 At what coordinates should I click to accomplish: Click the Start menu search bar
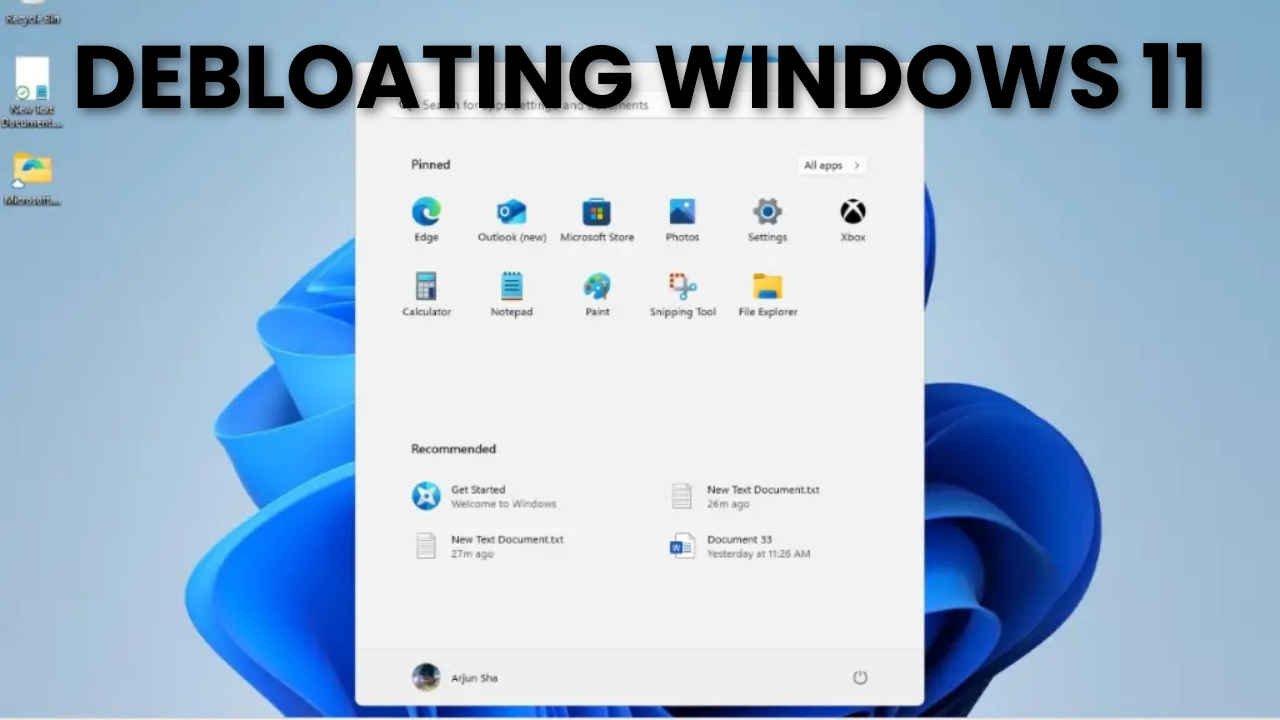point(640,104)
